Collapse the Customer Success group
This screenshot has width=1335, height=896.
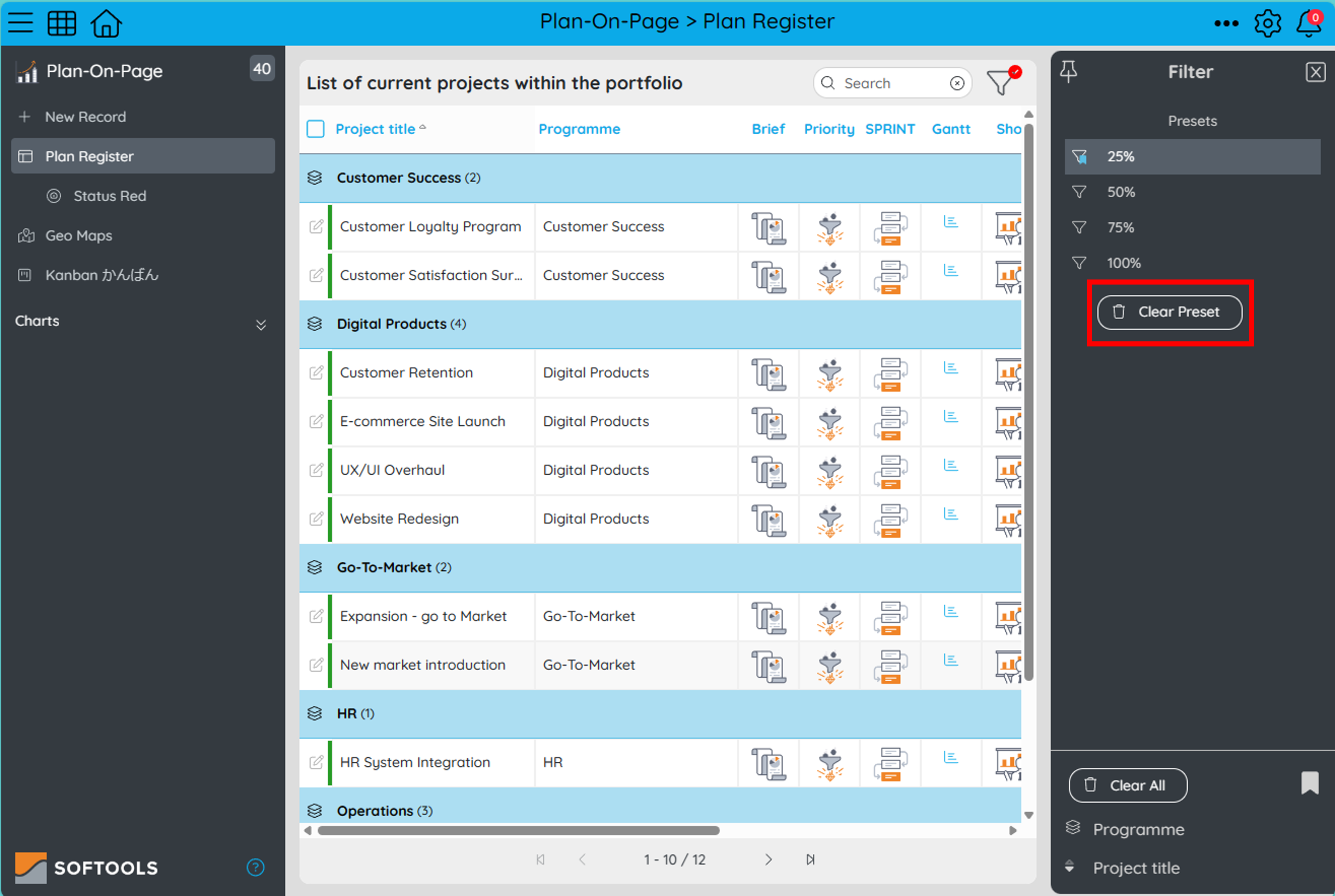pos(315,178)
